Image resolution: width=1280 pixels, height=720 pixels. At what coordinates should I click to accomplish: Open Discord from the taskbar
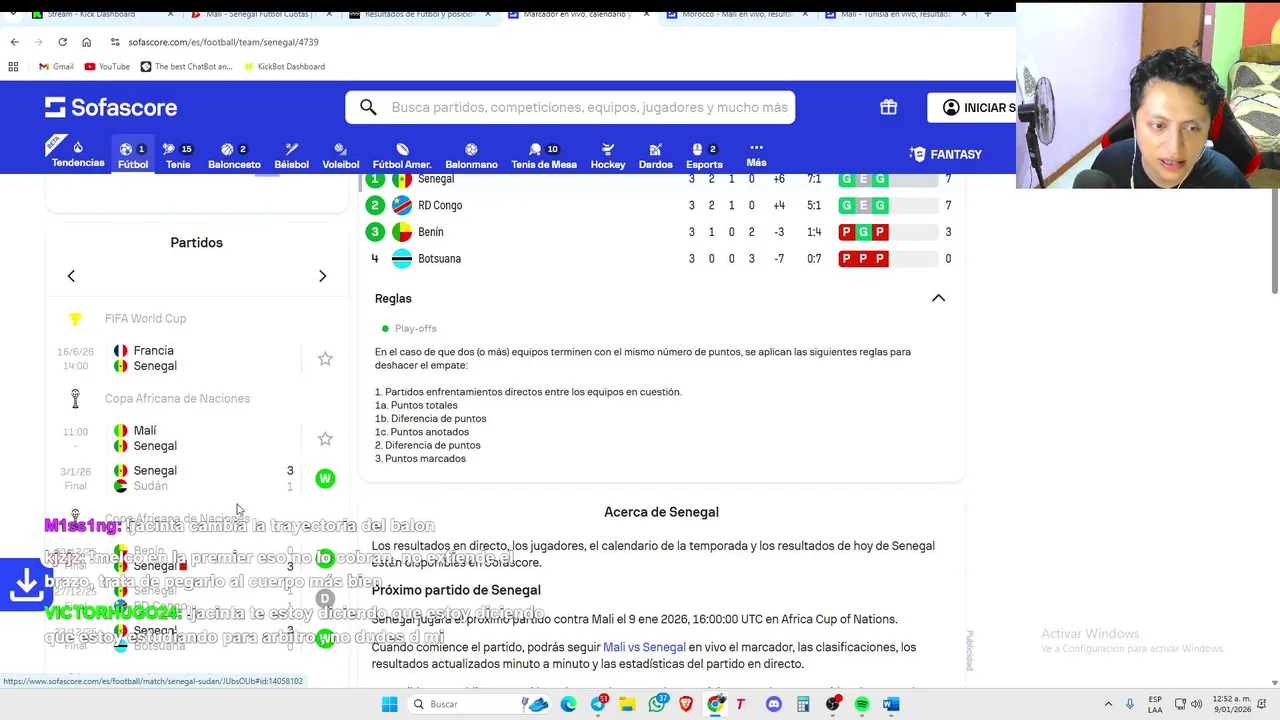point(774,704)
